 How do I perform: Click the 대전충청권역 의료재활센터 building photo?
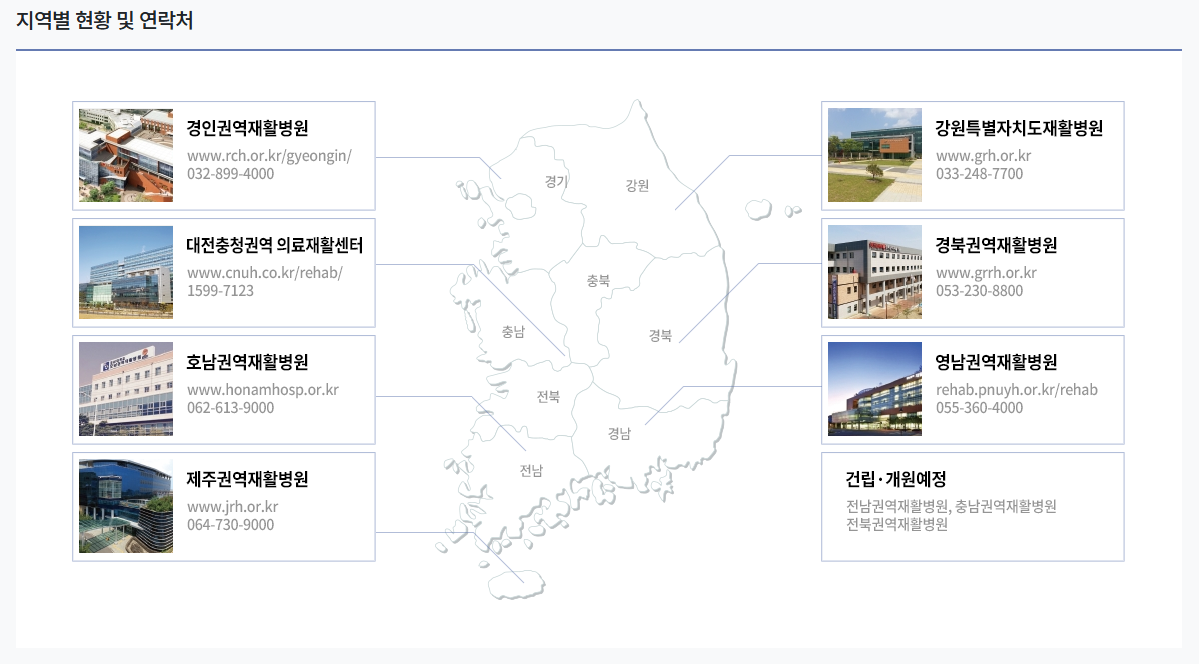tap(124, 272)
